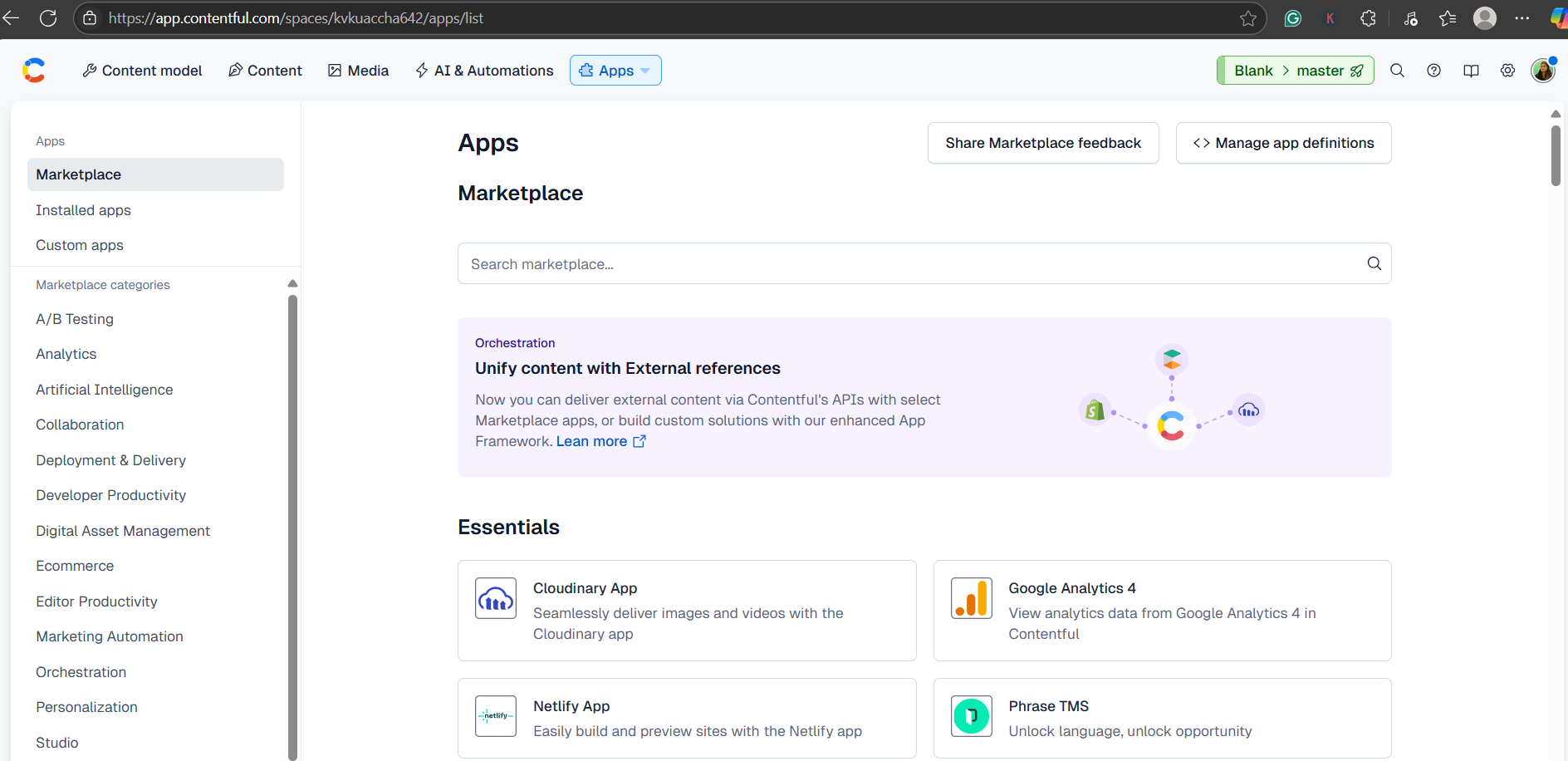Open Artificial Intelligence category
The height and width of the screenshot is (761, 1568).
105,390
